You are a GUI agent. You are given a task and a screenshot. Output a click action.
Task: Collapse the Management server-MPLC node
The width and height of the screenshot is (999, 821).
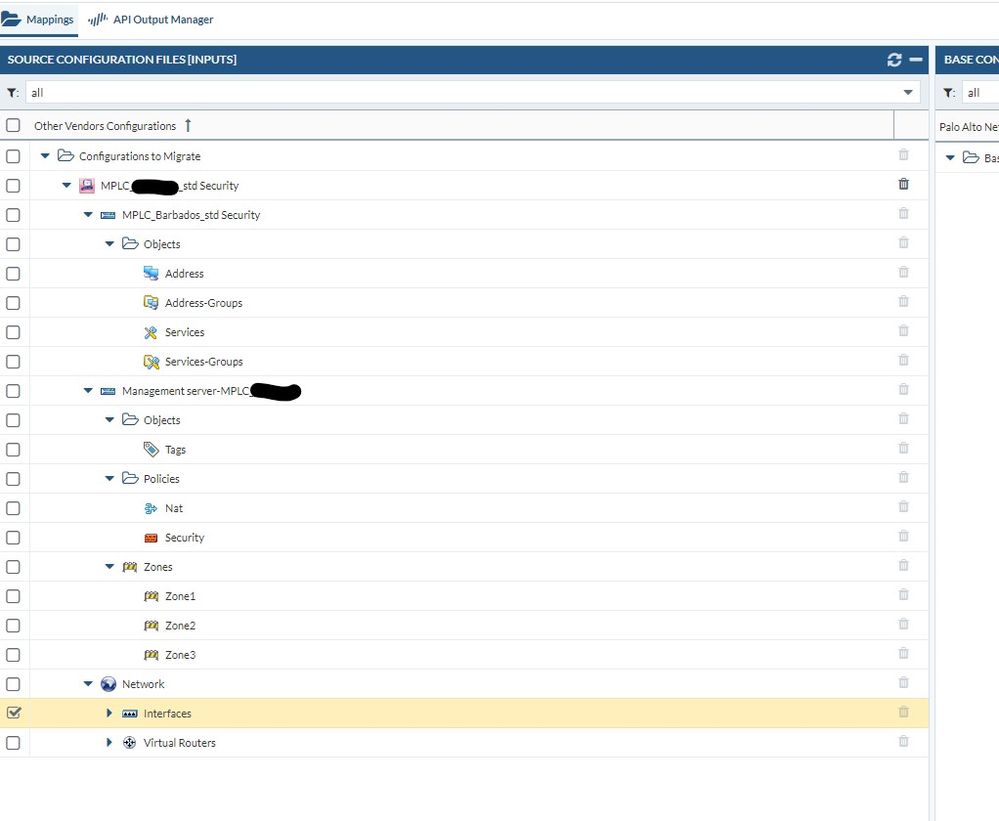[88, 390]
